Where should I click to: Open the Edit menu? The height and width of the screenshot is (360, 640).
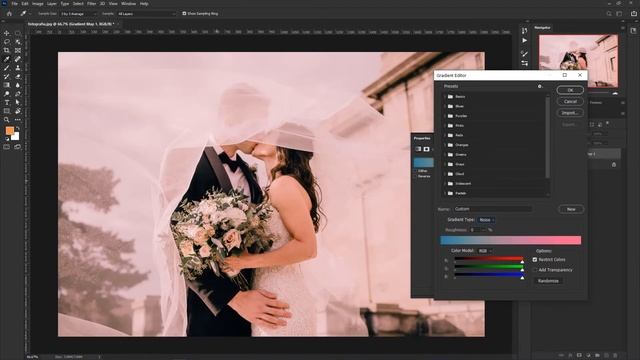pos(25,4)
